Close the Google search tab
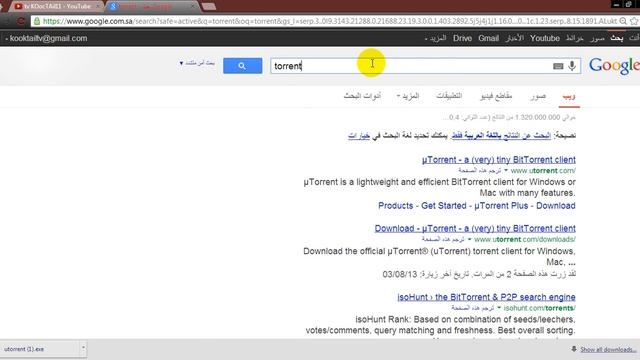The height and width of the screenshot is (360, 640). [193, 6]
